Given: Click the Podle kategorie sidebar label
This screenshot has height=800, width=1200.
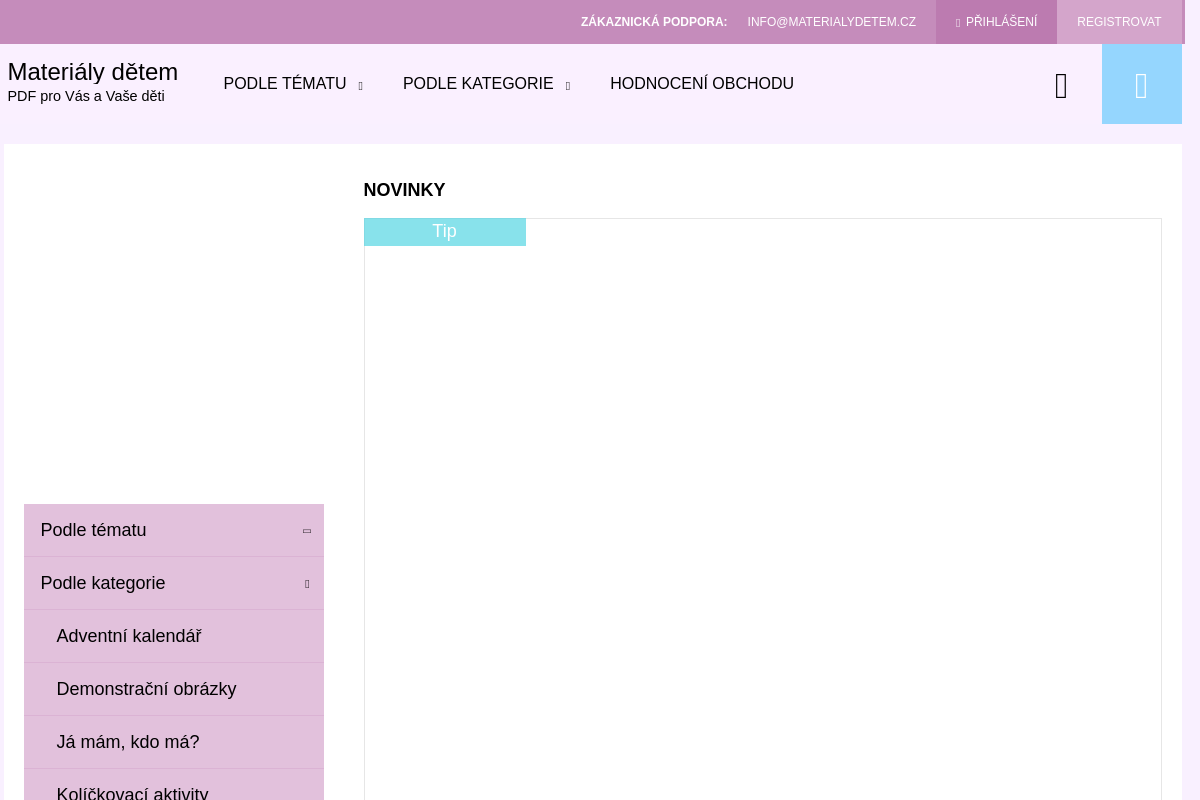Looking at the screenshot, I should pyautogui.click(x=102, y=583).
